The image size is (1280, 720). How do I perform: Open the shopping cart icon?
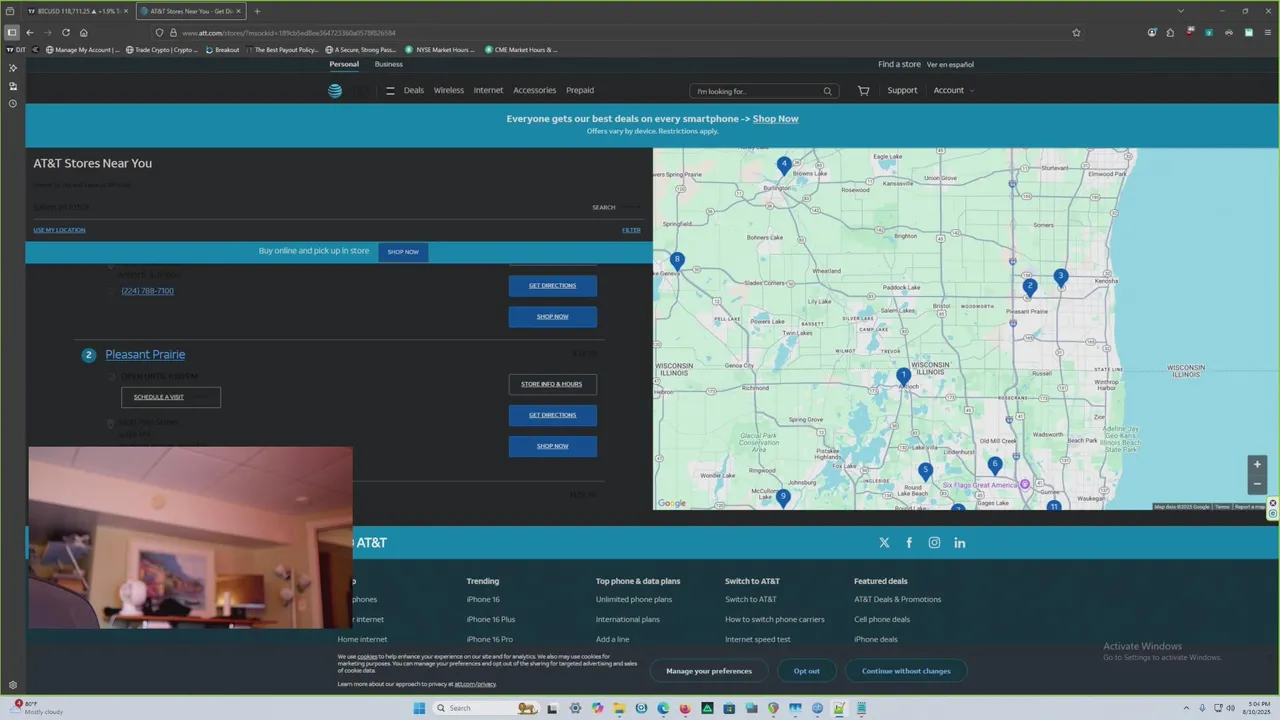[x=864, y=90]
